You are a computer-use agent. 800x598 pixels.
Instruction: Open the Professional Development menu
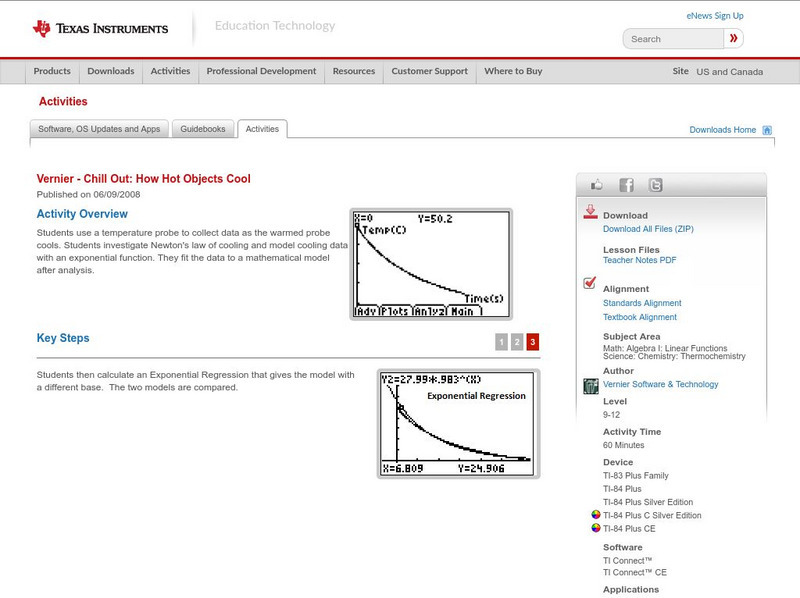pyautogui.click(x=261, y=71)
